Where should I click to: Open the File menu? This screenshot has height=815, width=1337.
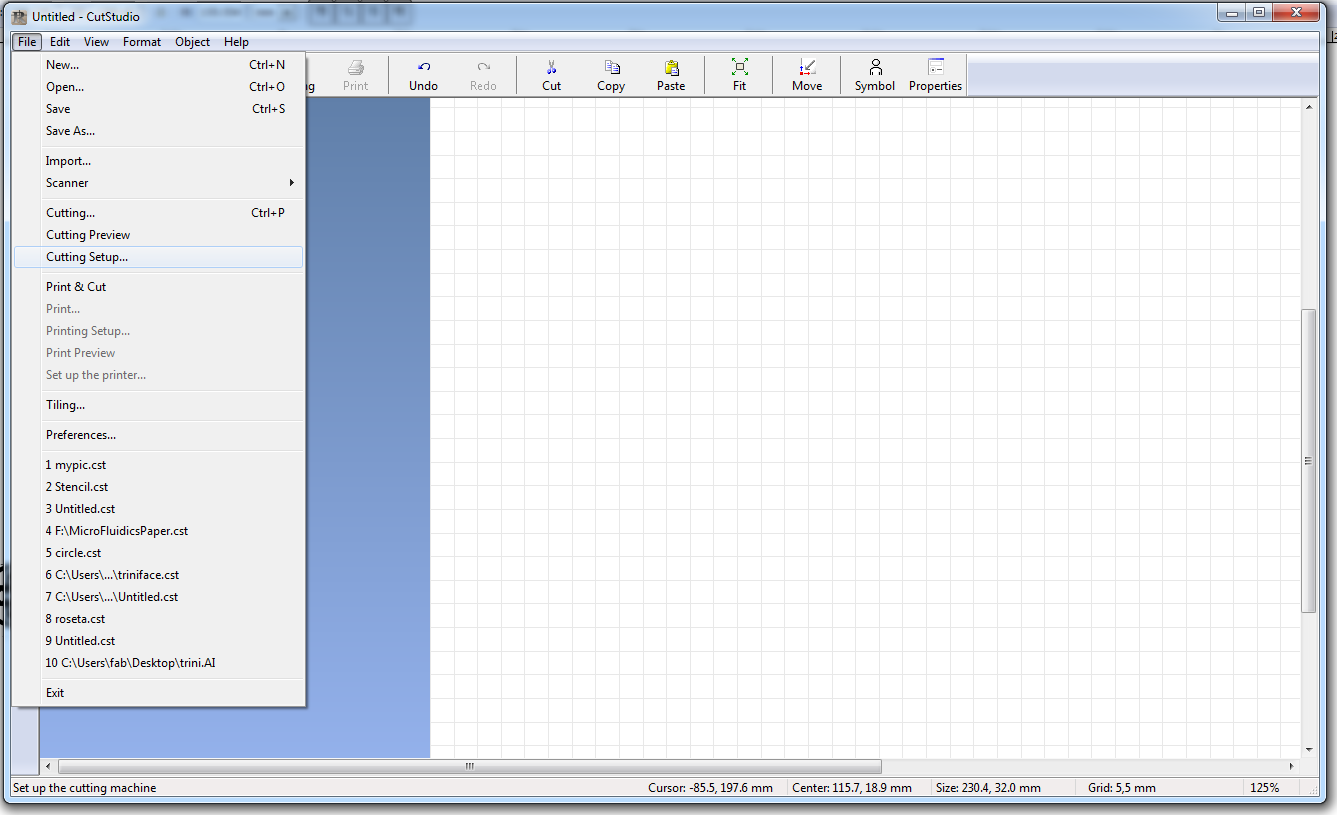27,42
